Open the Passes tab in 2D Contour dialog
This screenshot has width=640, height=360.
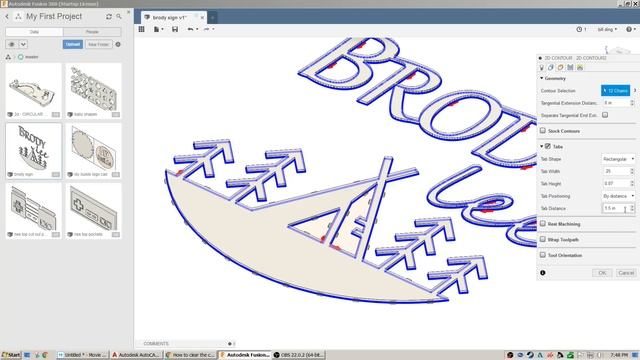tap(570, 67)
